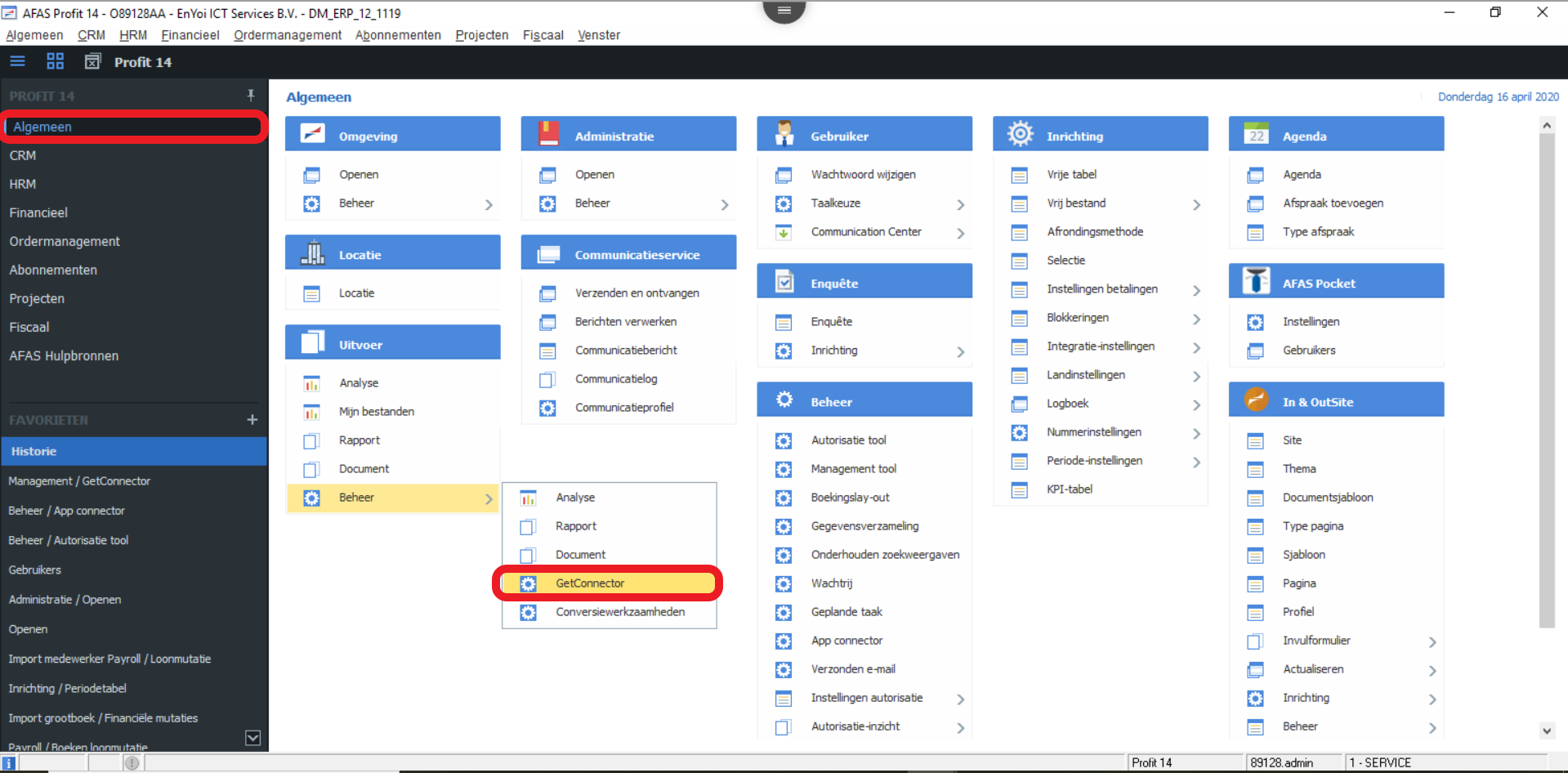Viewport: 1568px width, 773px height.
Task: Expand the Logboek submenu arrow
Action: (1196, 404)
